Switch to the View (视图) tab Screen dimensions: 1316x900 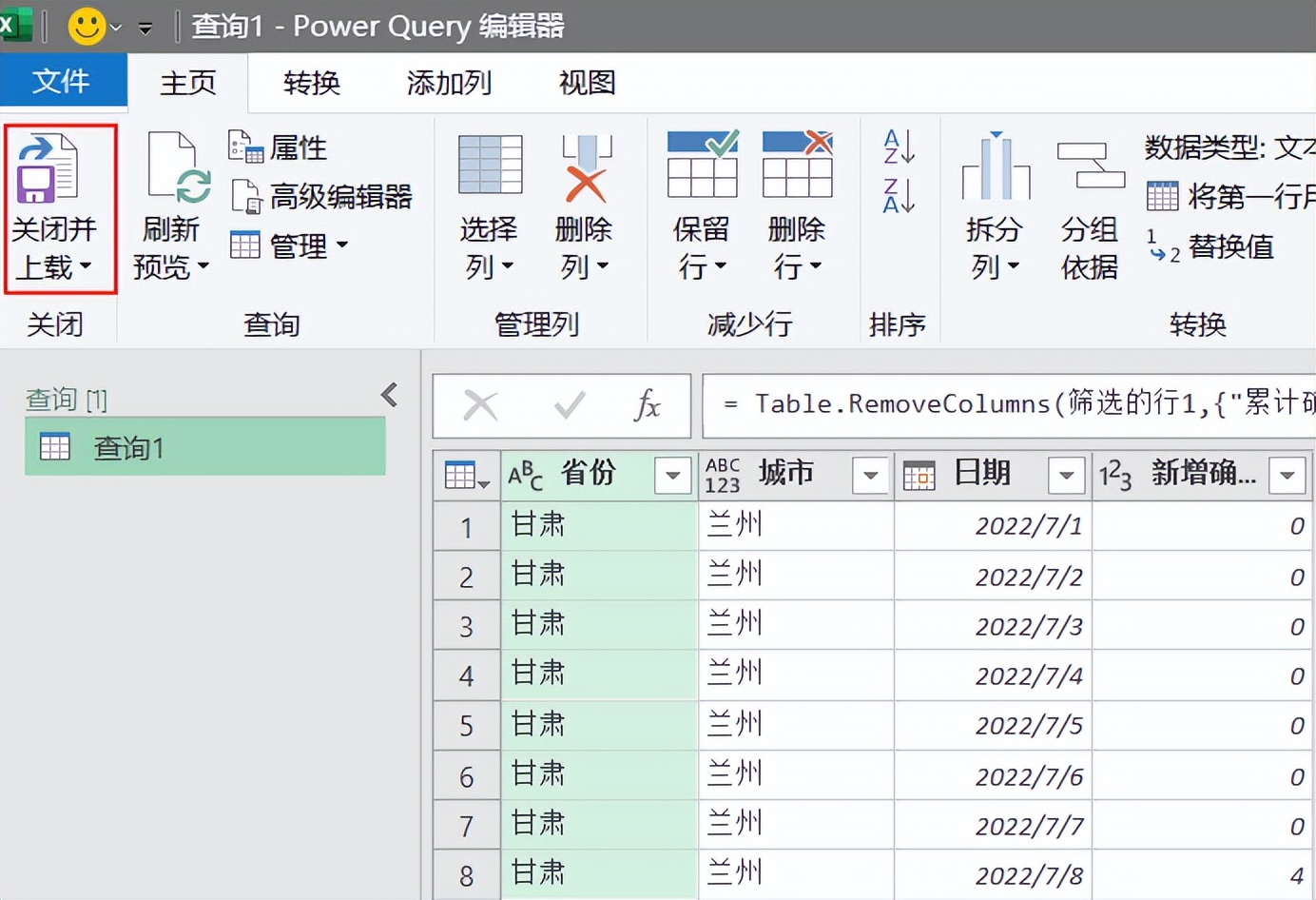pos(588,83)
